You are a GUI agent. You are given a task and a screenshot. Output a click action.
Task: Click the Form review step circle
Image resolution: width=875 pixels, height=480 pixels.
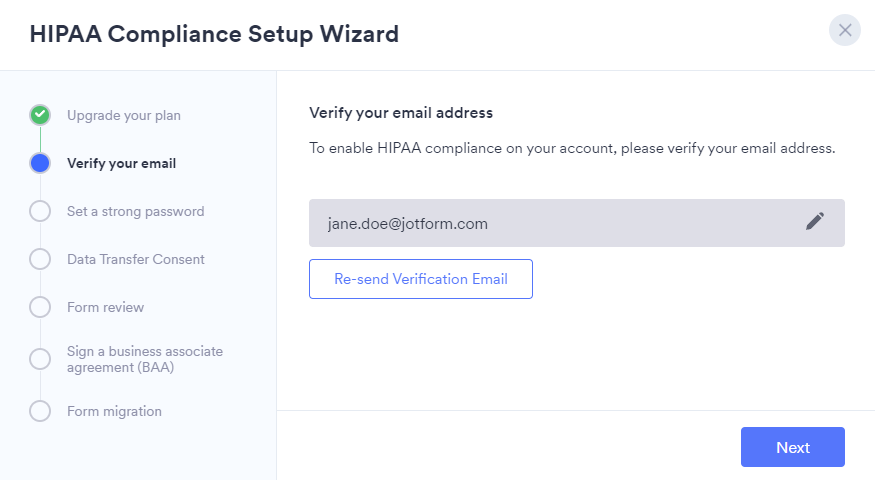click(x=40, y=307)
